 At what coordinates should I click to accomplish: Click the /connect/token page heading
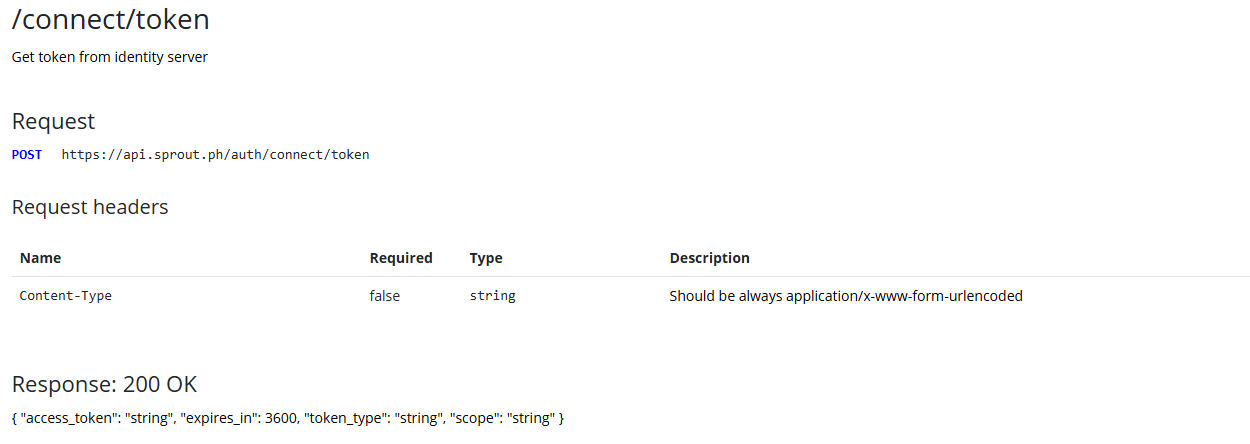tap(110, 20)
